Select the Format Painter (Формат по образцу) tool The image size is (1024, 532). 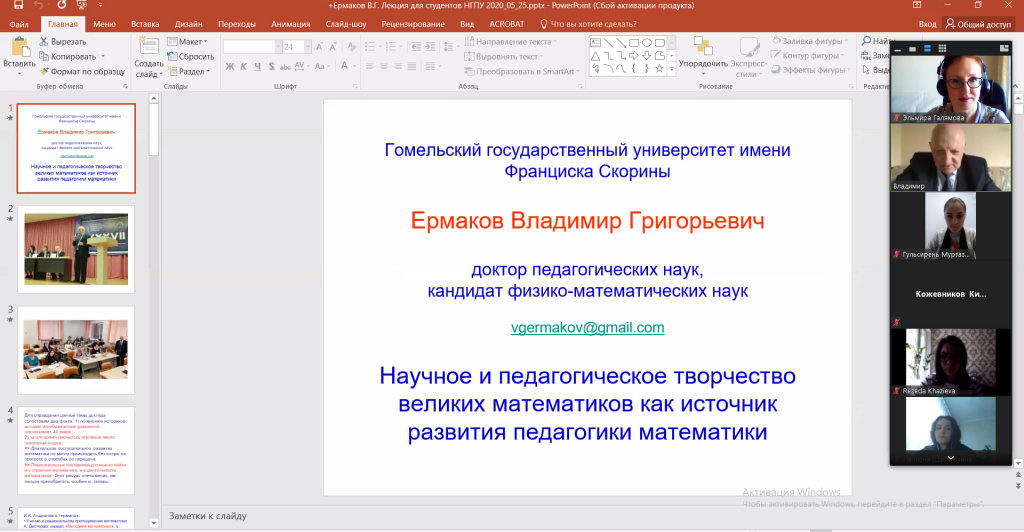[45, 71]
